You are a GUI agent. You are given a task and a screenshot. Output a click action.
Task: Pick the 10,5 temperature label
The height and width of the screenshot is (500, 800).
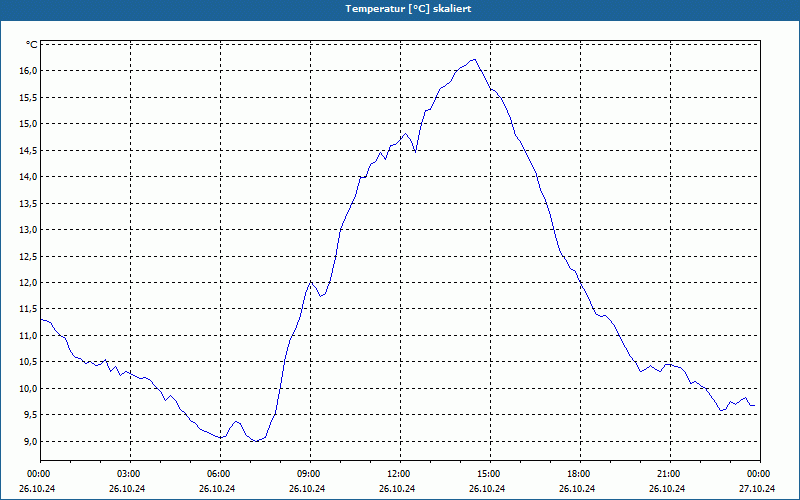click(29, 362)
